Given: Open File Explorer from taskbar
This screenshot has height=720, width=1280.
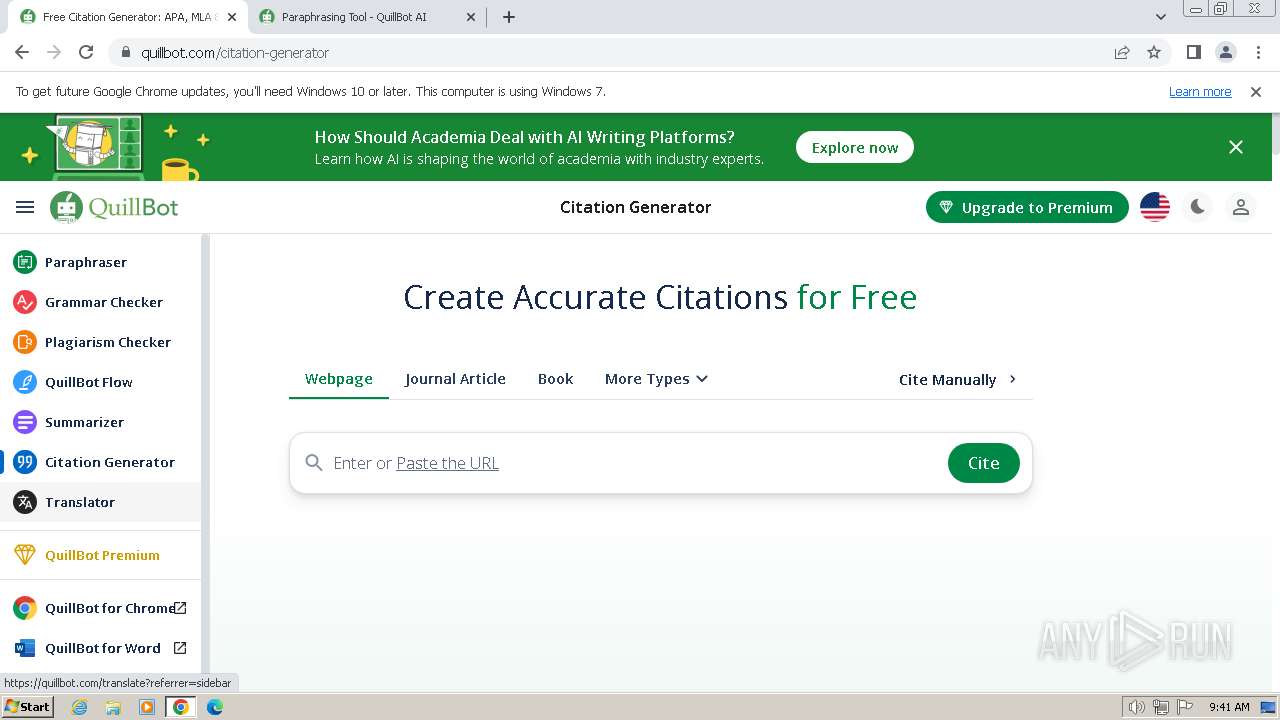Looking at the screenshot, I should click(113, 707).
